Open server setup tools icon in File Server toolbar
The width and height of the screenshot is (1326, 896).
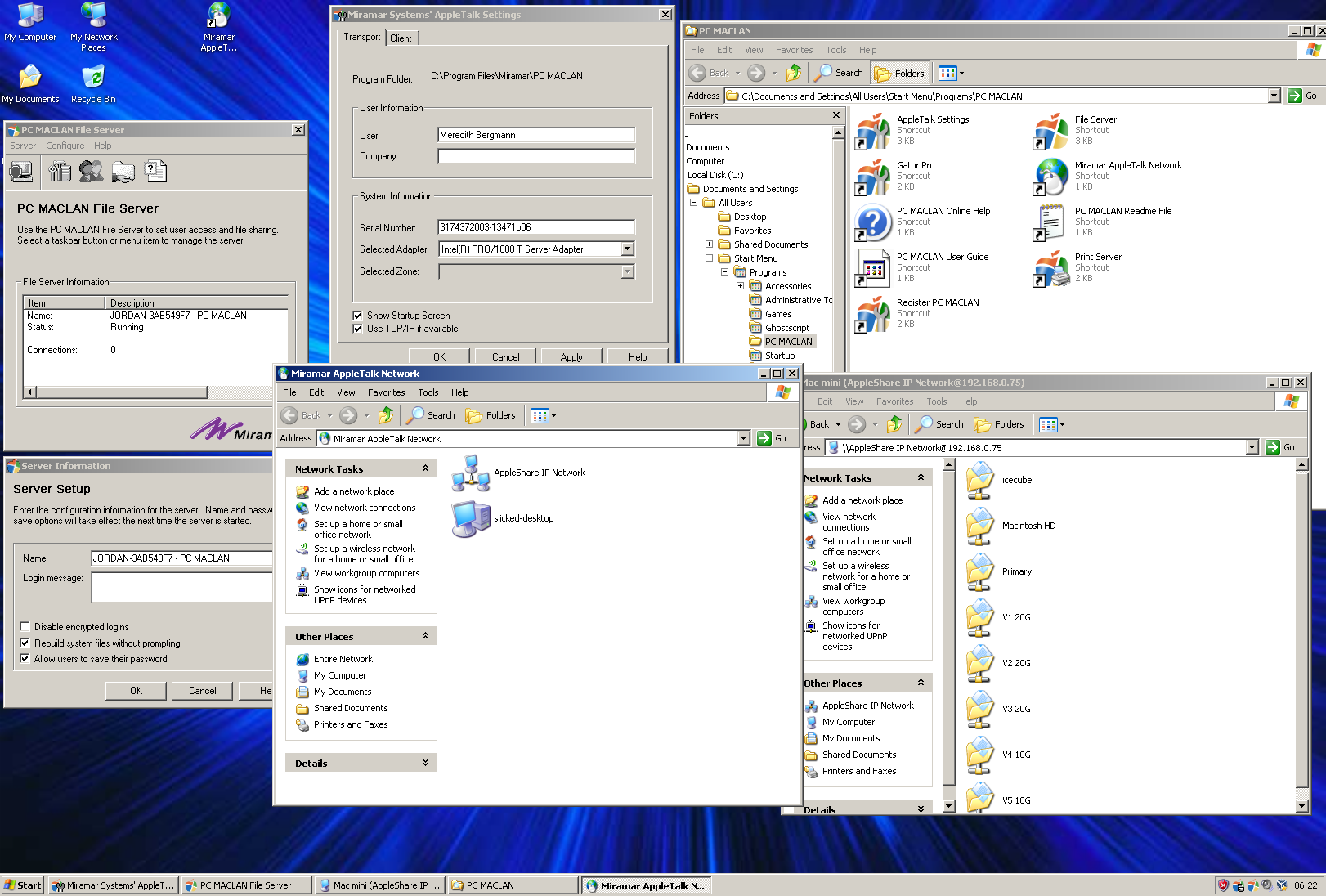click(60, 172)
